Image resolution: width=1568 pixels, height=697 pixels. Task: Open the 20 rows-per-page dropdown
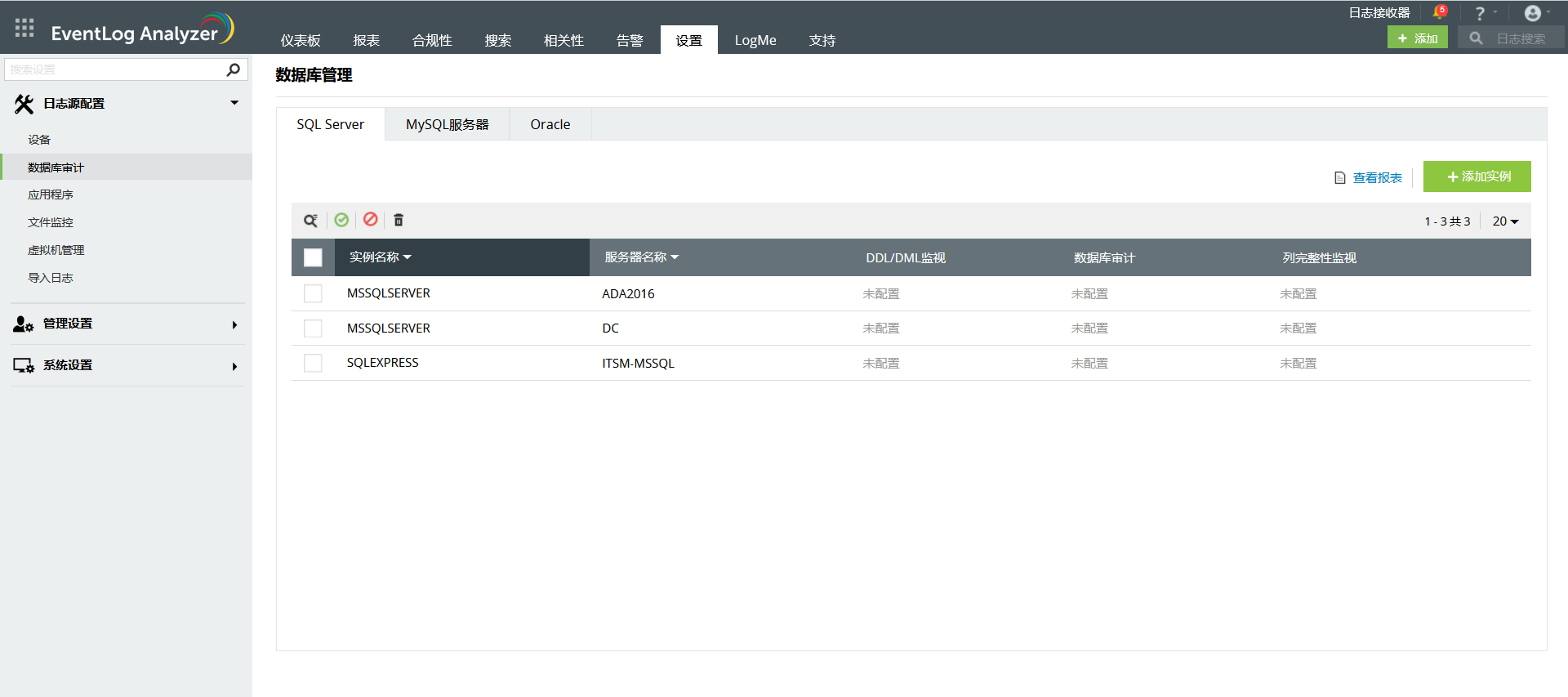click(1505, 221)
